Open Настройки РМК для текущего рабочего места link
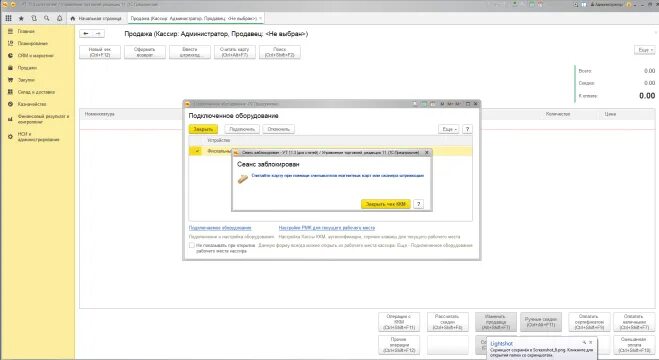659x360 pixels. pyautogui.click(x=327, y=228)
